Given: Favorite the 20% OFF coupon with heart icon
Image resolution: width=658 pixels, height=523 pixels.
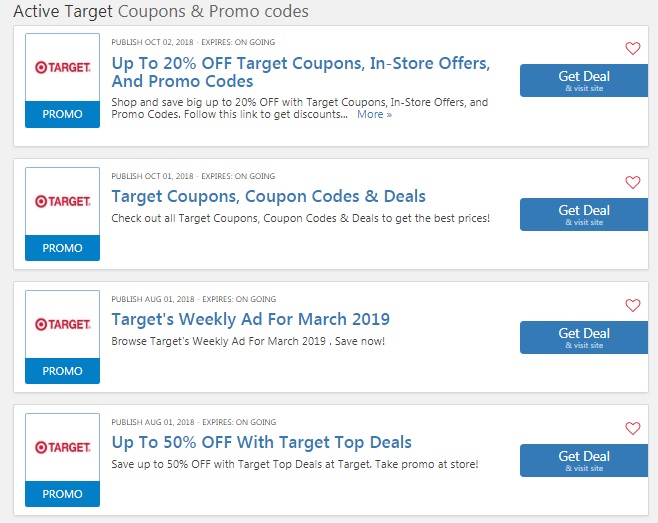Looking at the screenshot, I should pos(632,48).
